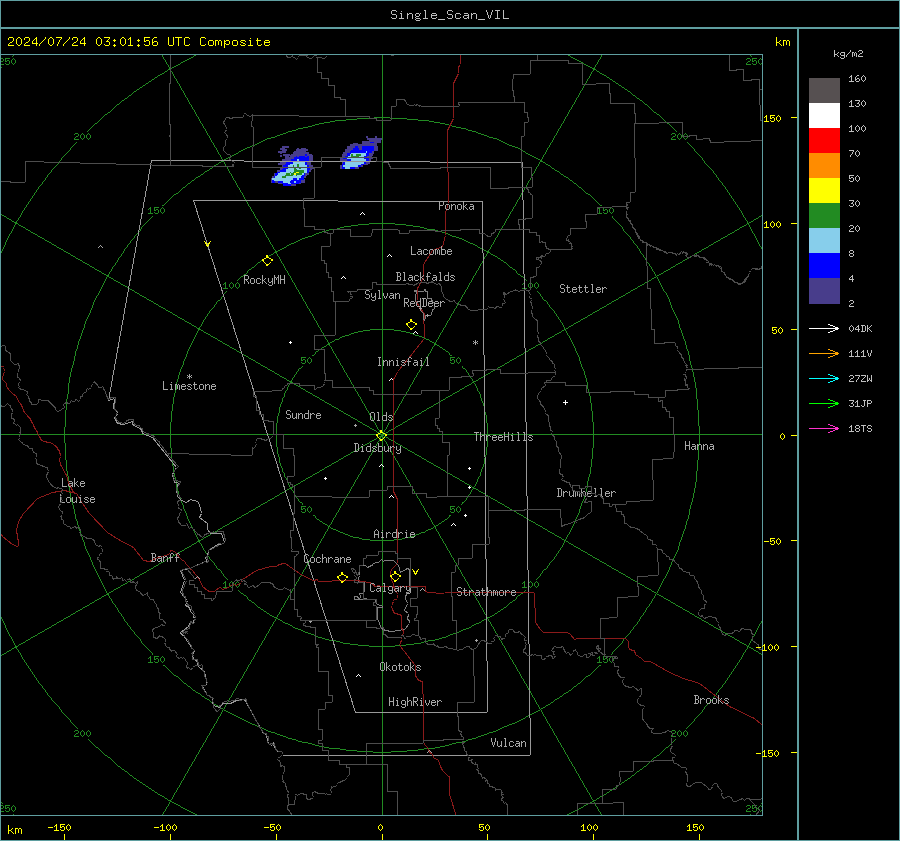This screenshot has width=900, height=841.
Task: Click the white 04DK arrow in legend
Action: 824,328
